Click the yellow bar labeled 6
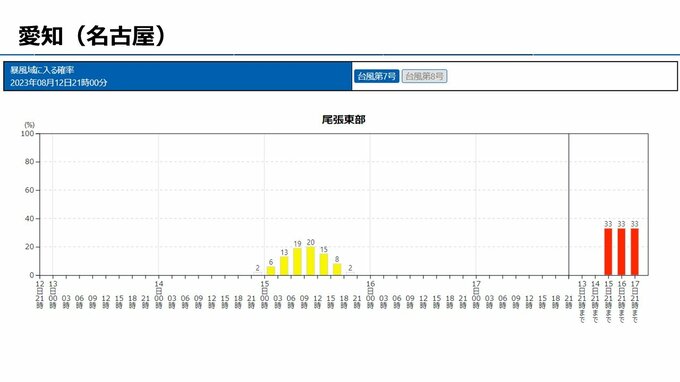Image resolution: width=680 pixels, height=382 pixels. point(271,271)
